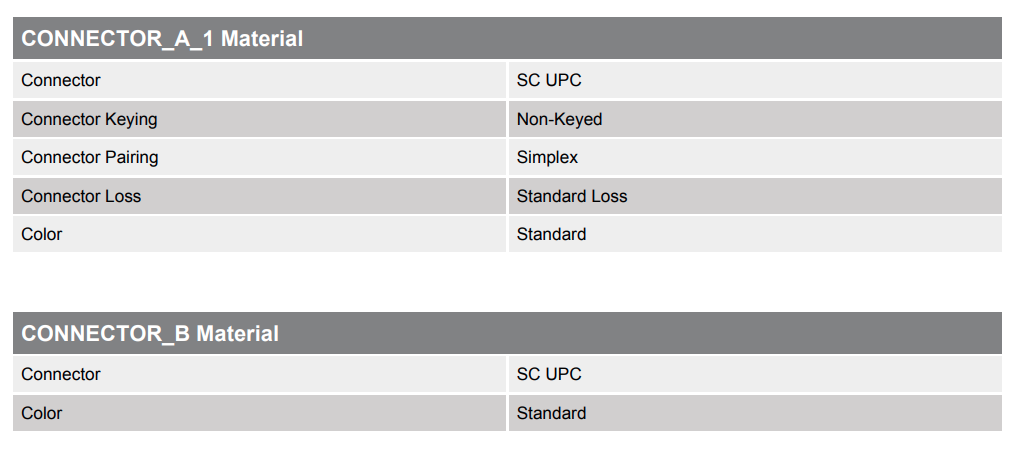Click the Connector label under CONNECTOR_B

61,374
